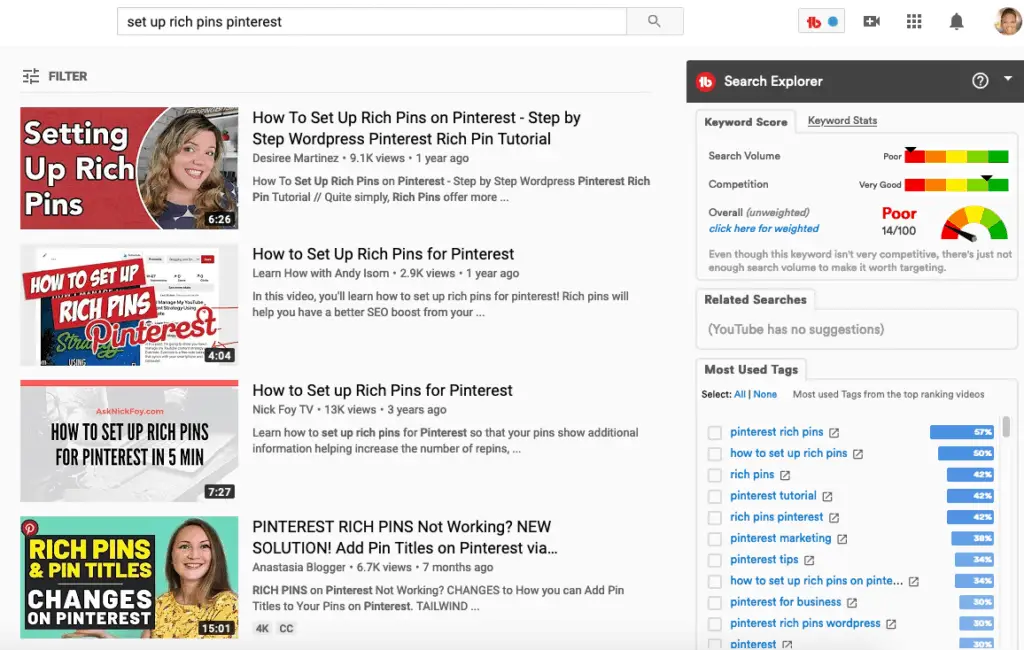Open the user account avatar

coord(1008,22)
